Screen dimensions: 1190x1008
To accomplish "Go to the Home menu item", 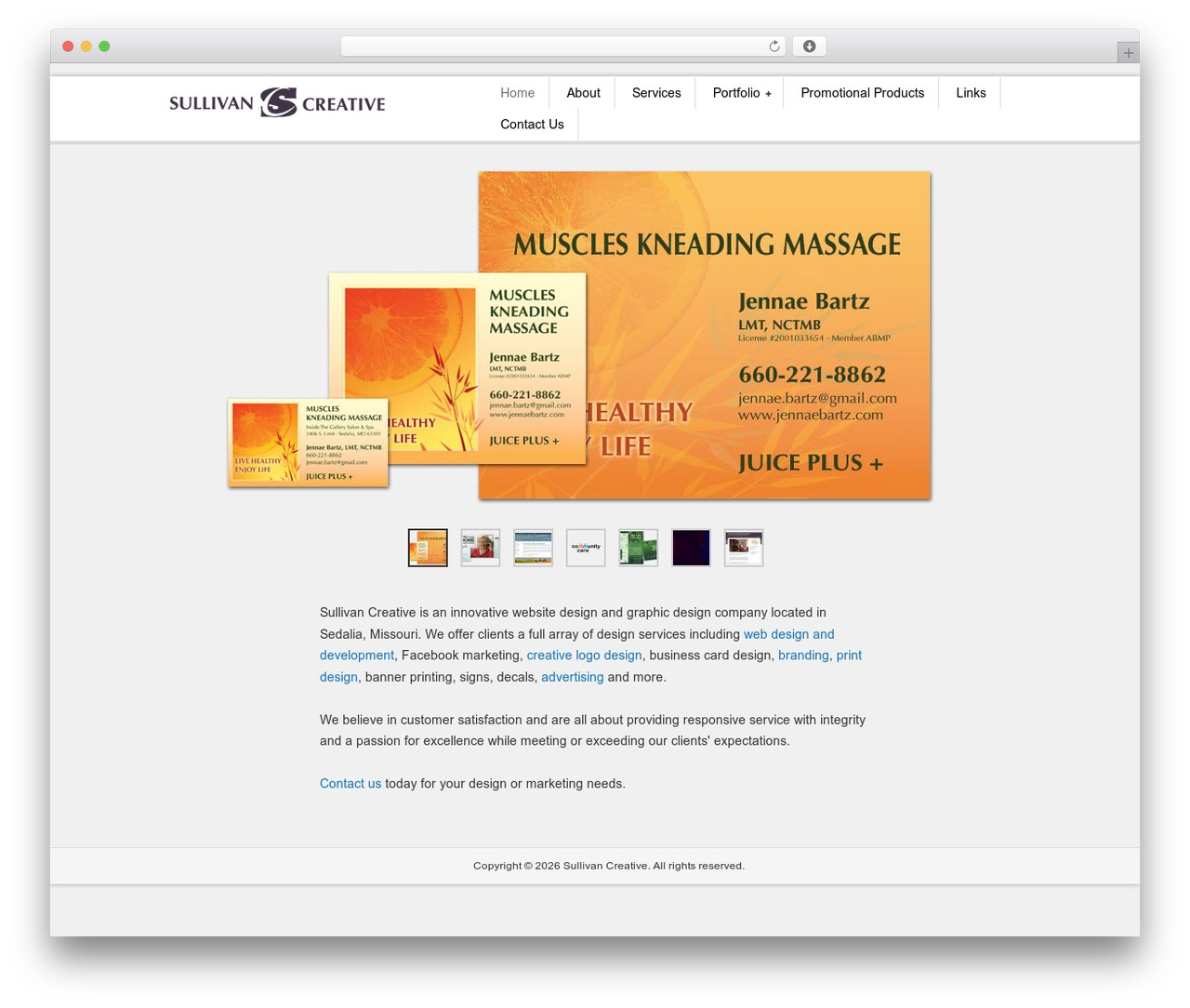I will (518, 93).
